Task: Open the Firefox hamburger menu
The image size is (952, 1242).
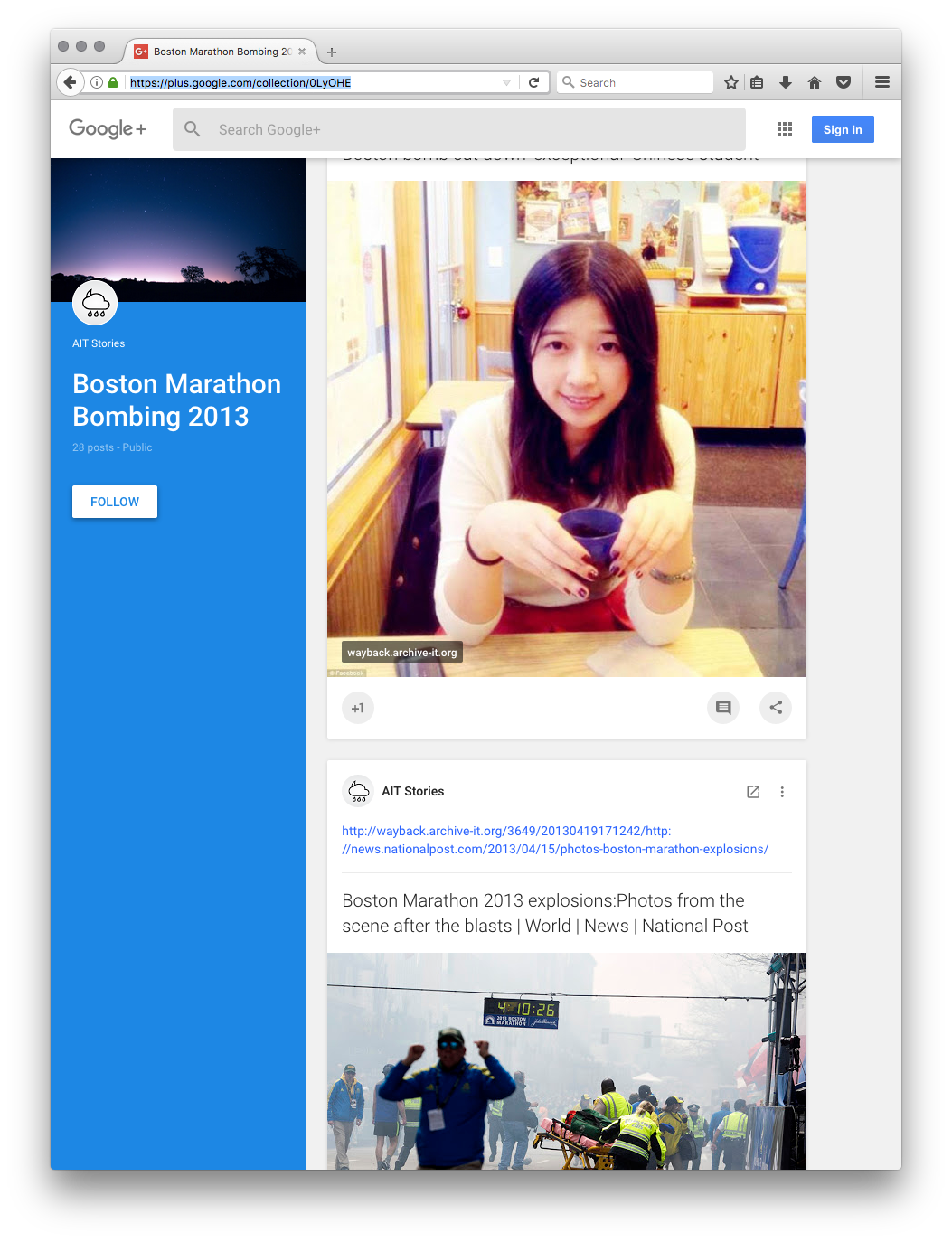Action: (x=882, y=82)
